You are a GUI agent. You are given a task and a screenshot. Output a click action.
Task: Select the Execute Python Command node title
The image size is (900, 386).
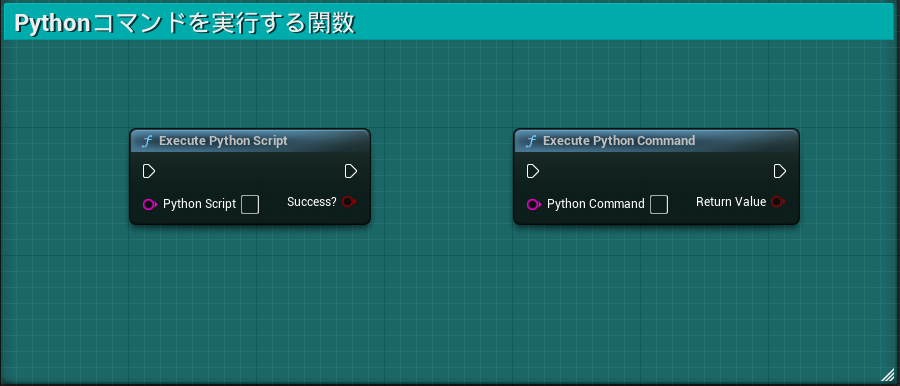pyautogui.click(x=619, y=141)
